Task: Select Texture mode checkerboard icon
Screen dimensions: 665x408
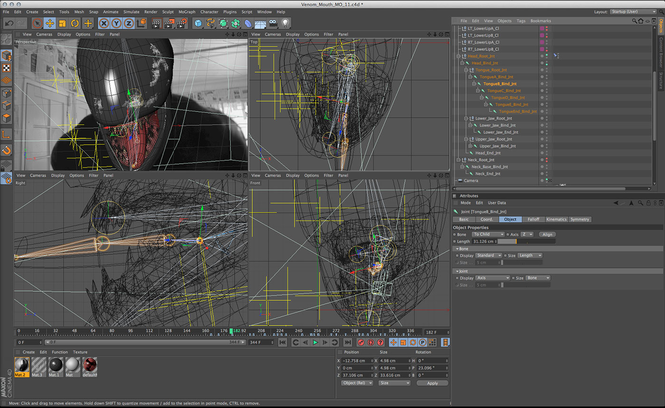Action: click(6, 68)
